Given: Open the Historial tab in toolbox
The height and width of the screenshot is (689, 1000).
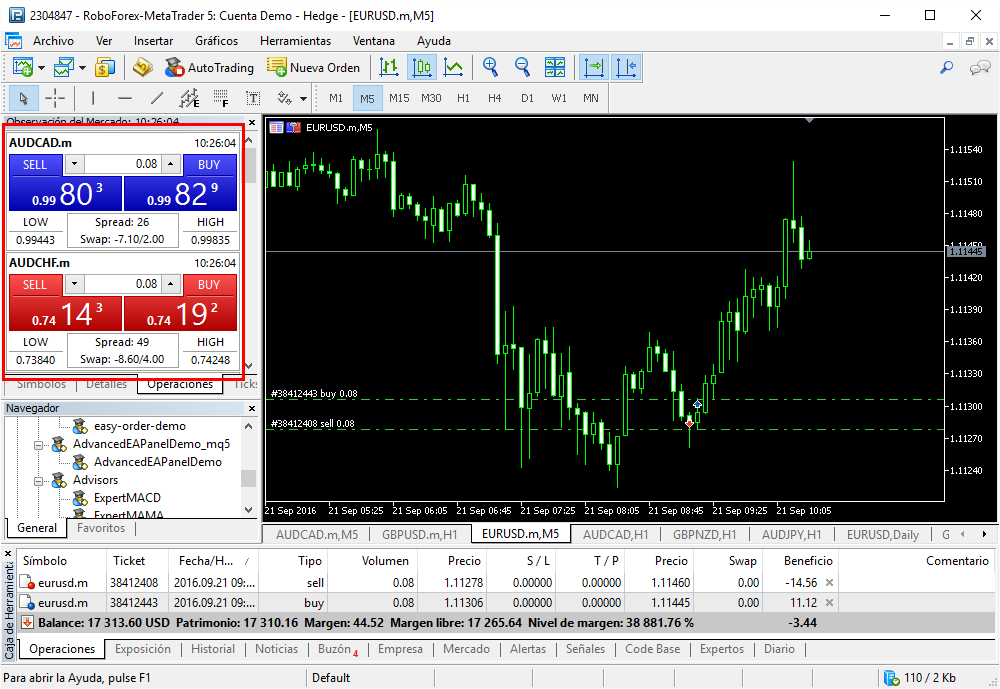Looking at the screenshot, I should [213, 649].
